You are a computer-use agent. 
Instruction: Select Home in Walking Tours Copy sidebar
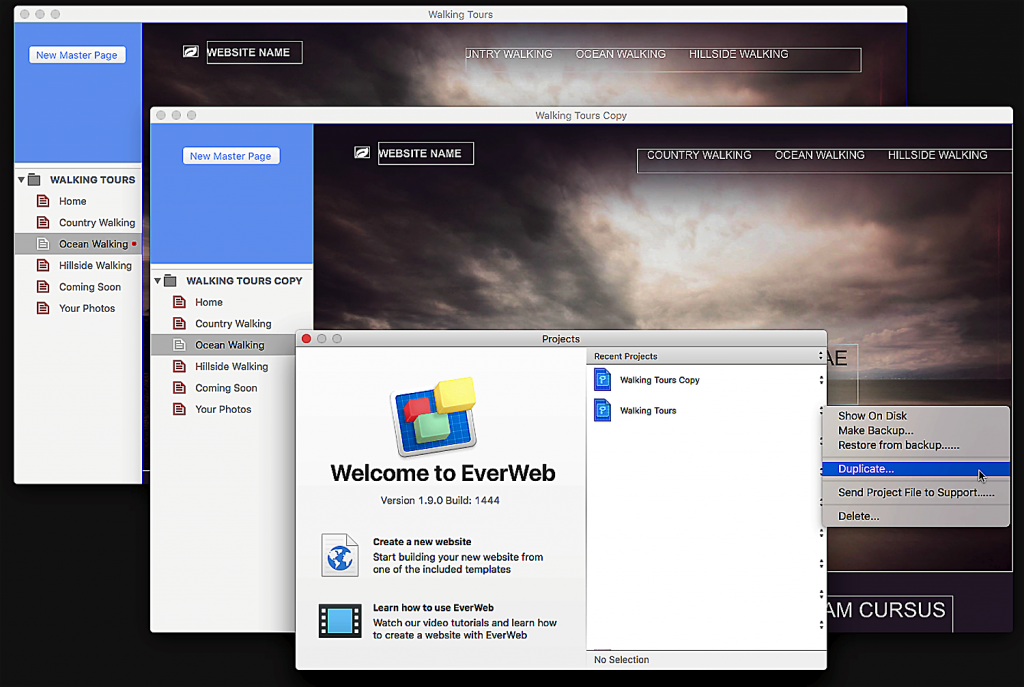tap(209, 302)
